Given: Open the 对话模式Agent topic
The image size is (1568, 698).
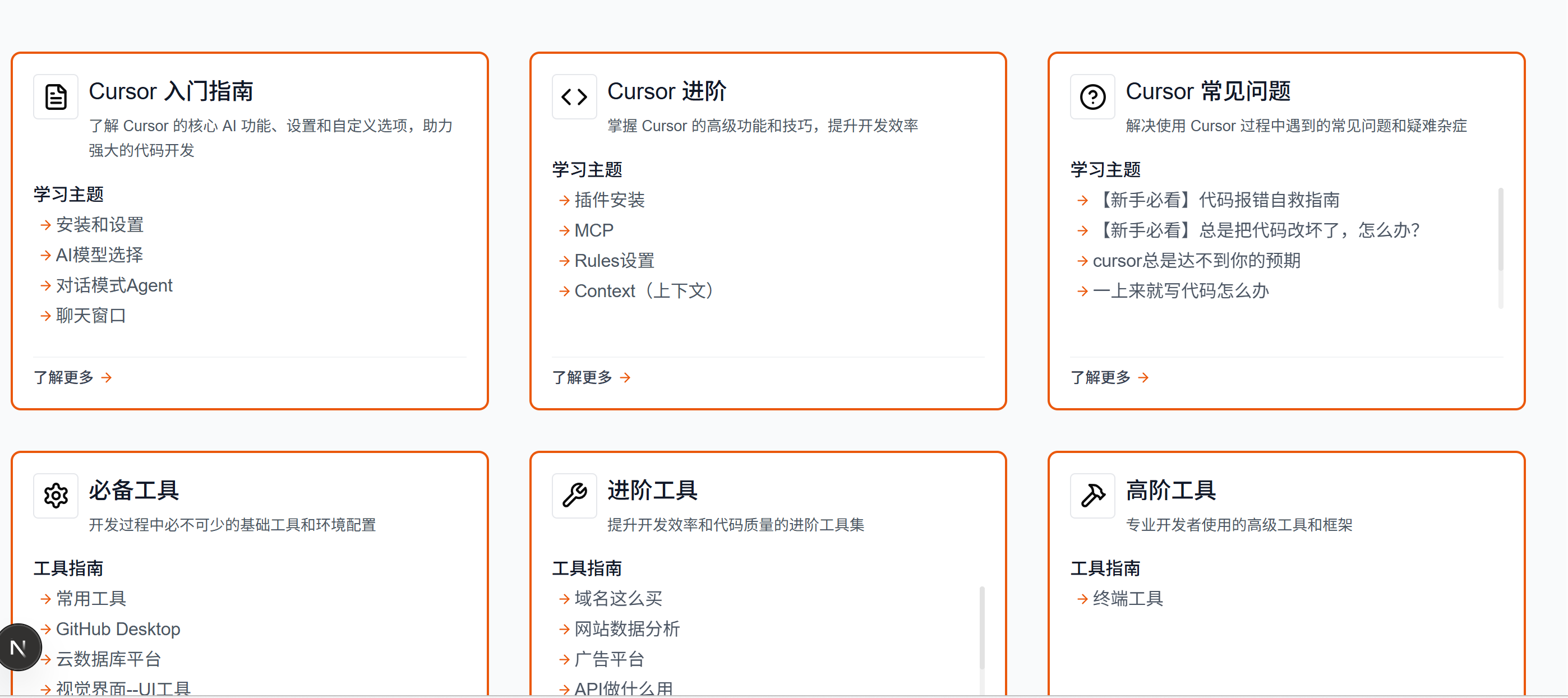Looking at the screenshot, I should [114, 285].
